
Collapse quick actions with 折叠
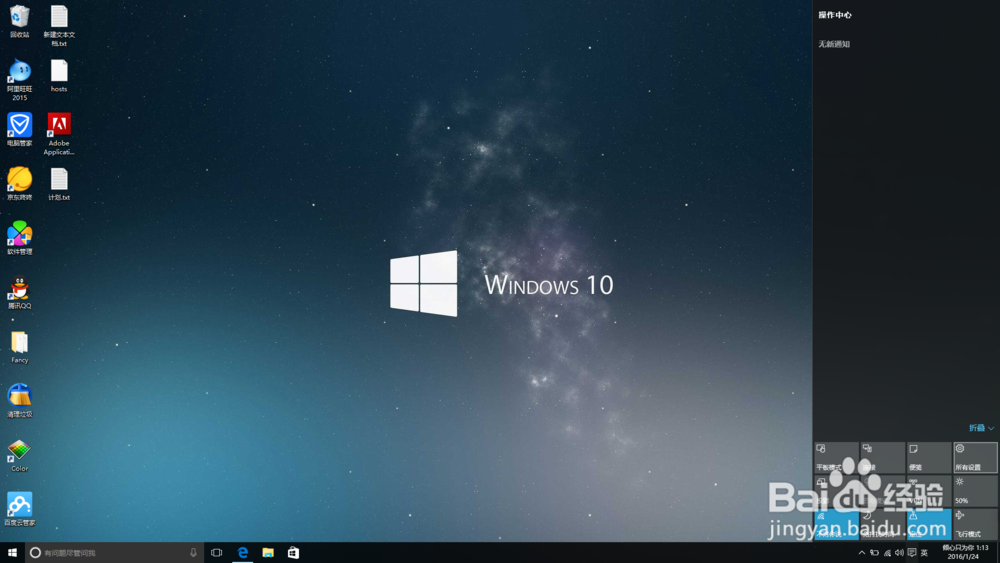click(982, 428)
